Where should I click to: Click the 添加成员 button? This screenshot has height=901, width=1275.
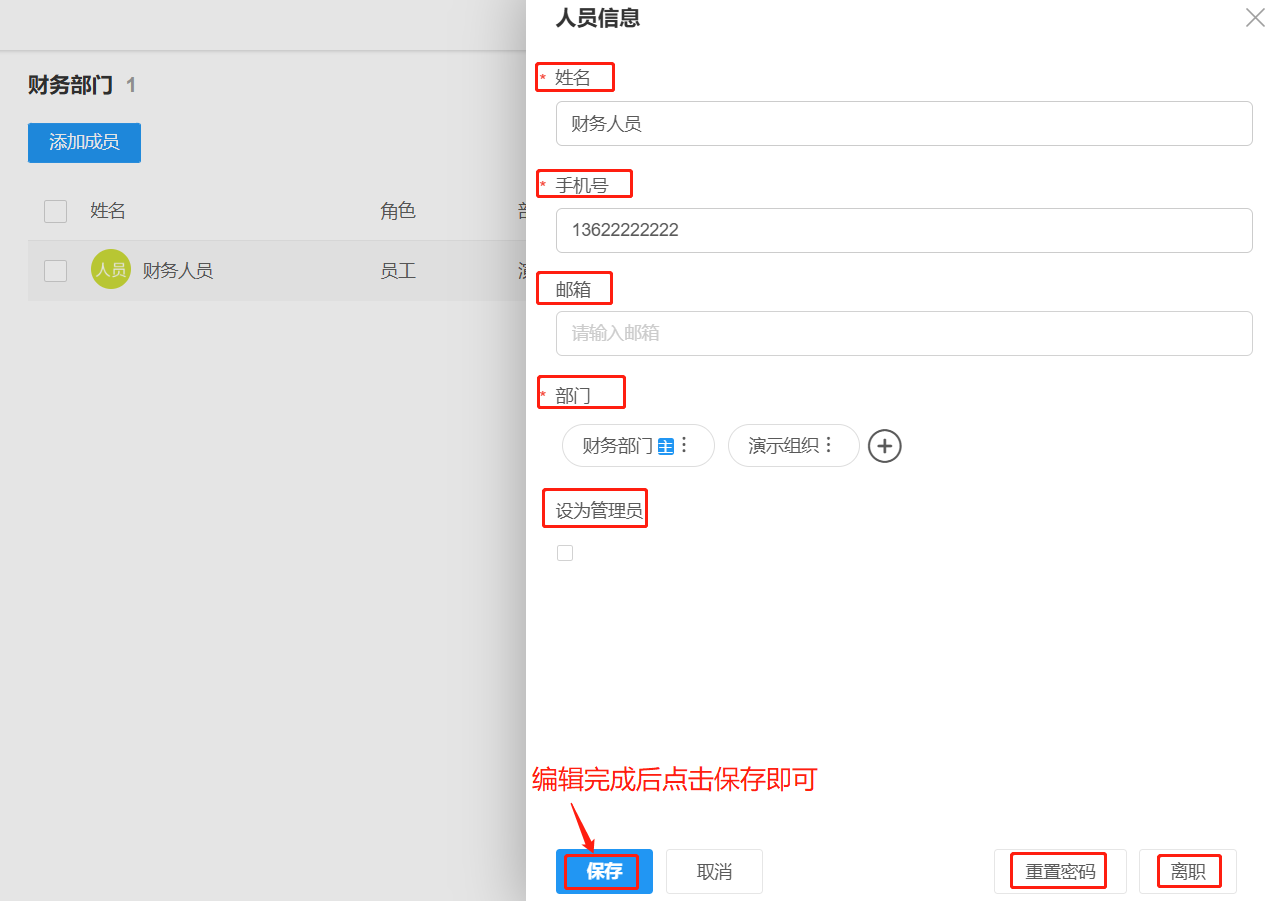point(84,142)
